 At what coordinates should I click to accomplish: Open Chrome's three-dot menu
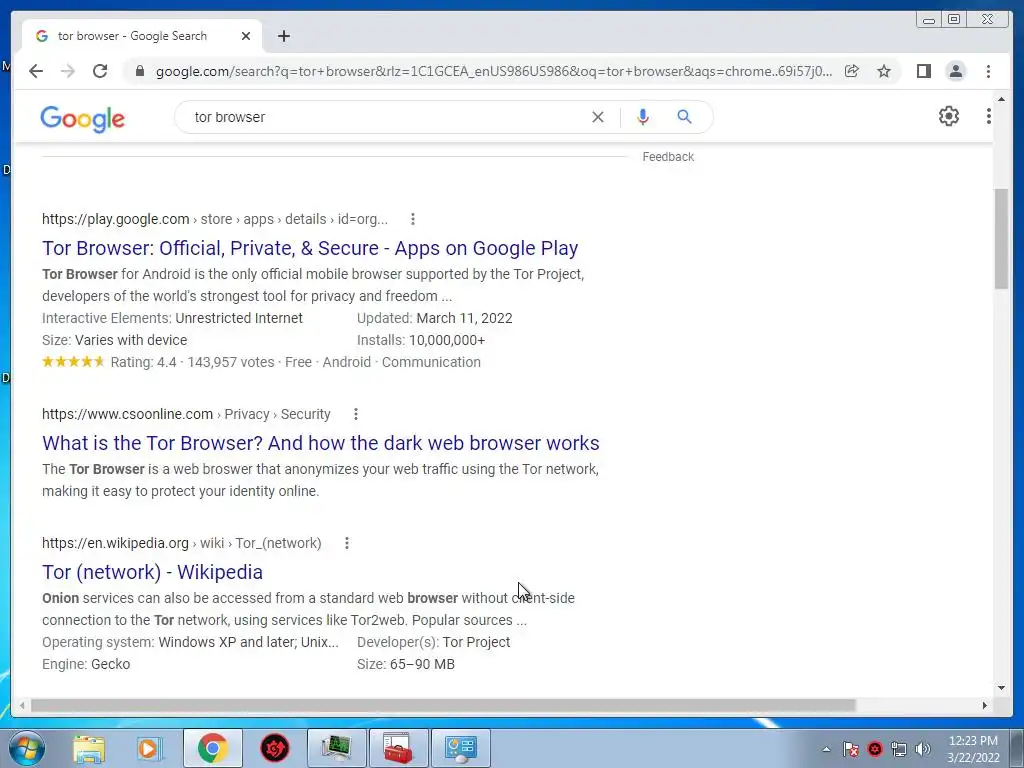click(x=988, y=71)
